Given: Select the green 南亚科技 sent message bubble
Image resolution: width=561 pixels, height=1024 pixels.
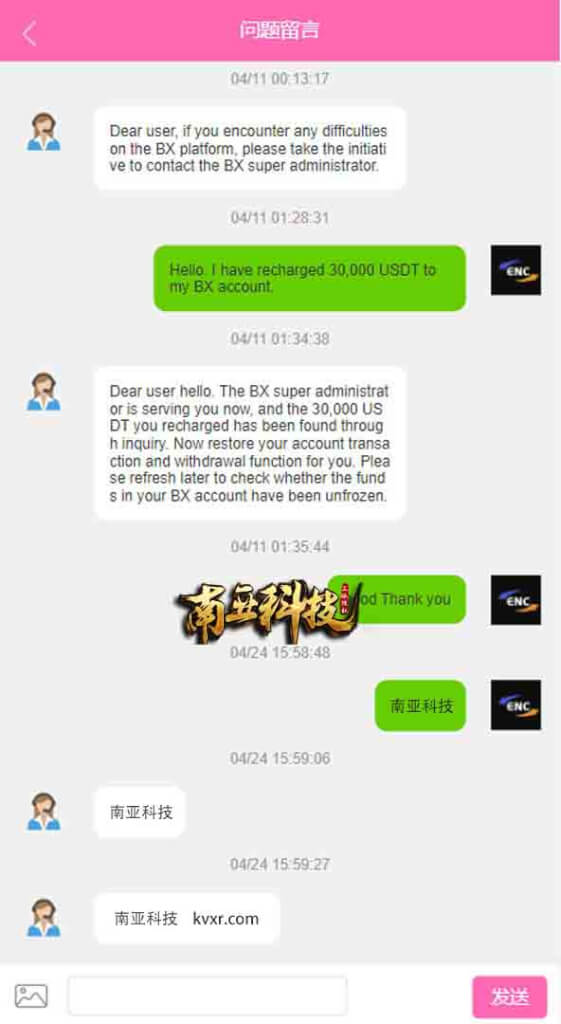Looking at the screenshot, I should (421, 705).
